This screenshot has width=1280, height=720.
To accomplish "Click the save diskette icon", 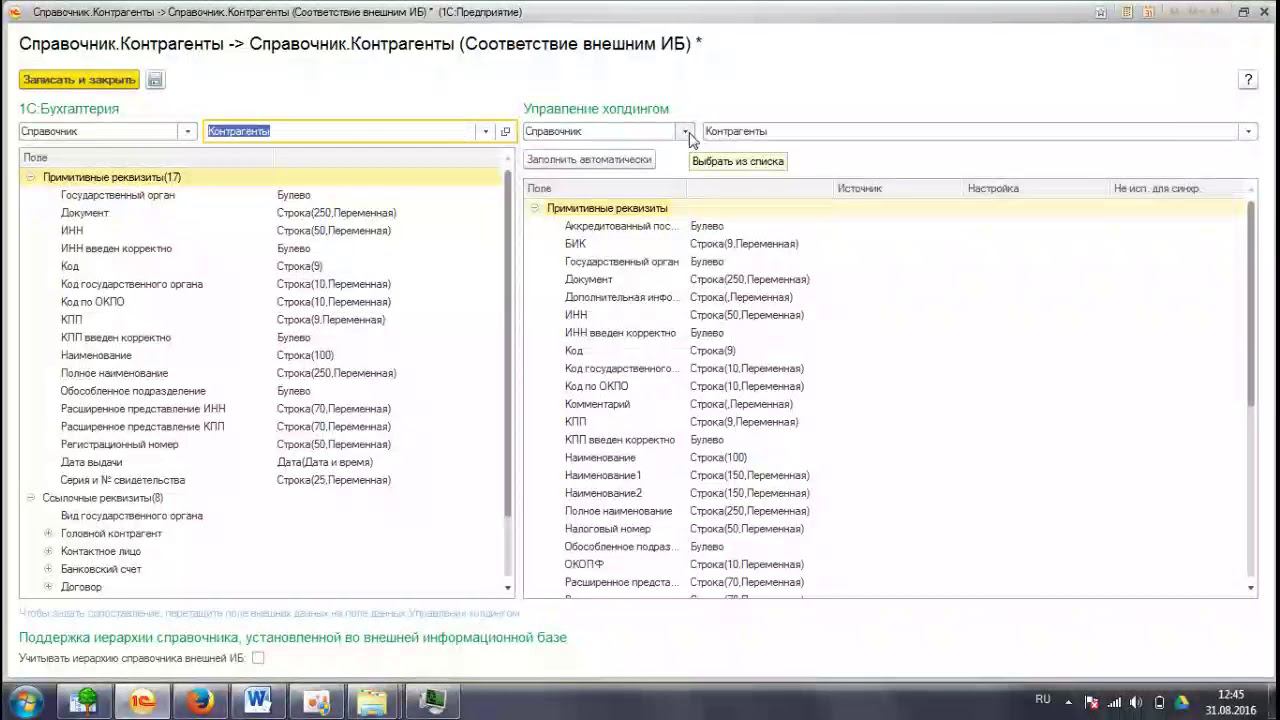I will click(155, 80).
